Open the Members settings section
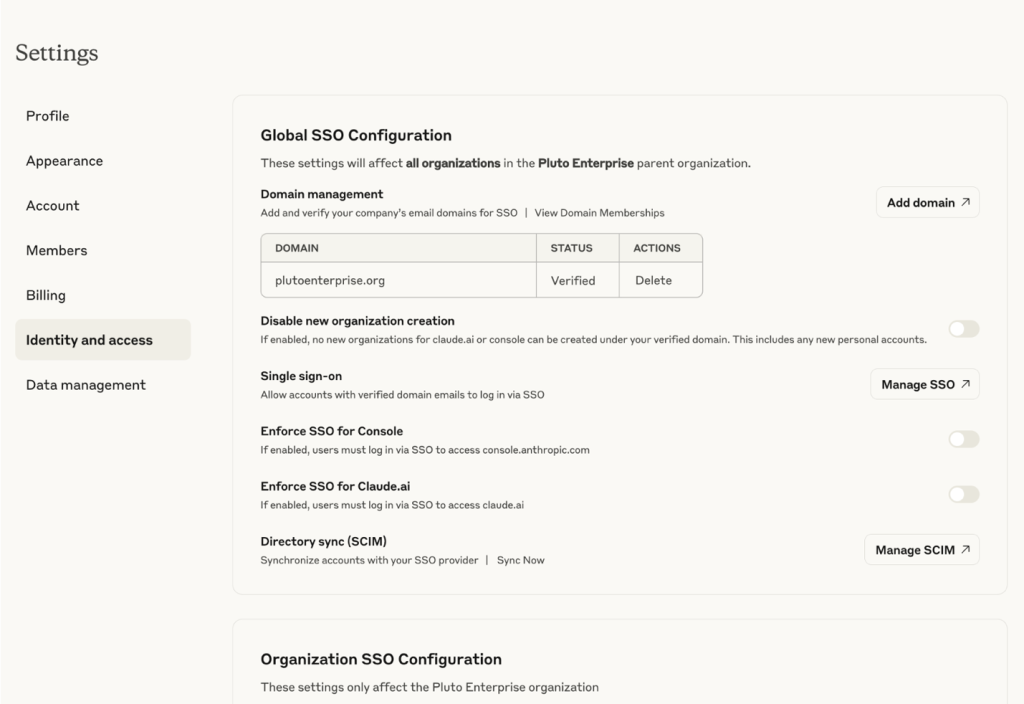Screen dimensions: 1024x704 pos(56,251)
